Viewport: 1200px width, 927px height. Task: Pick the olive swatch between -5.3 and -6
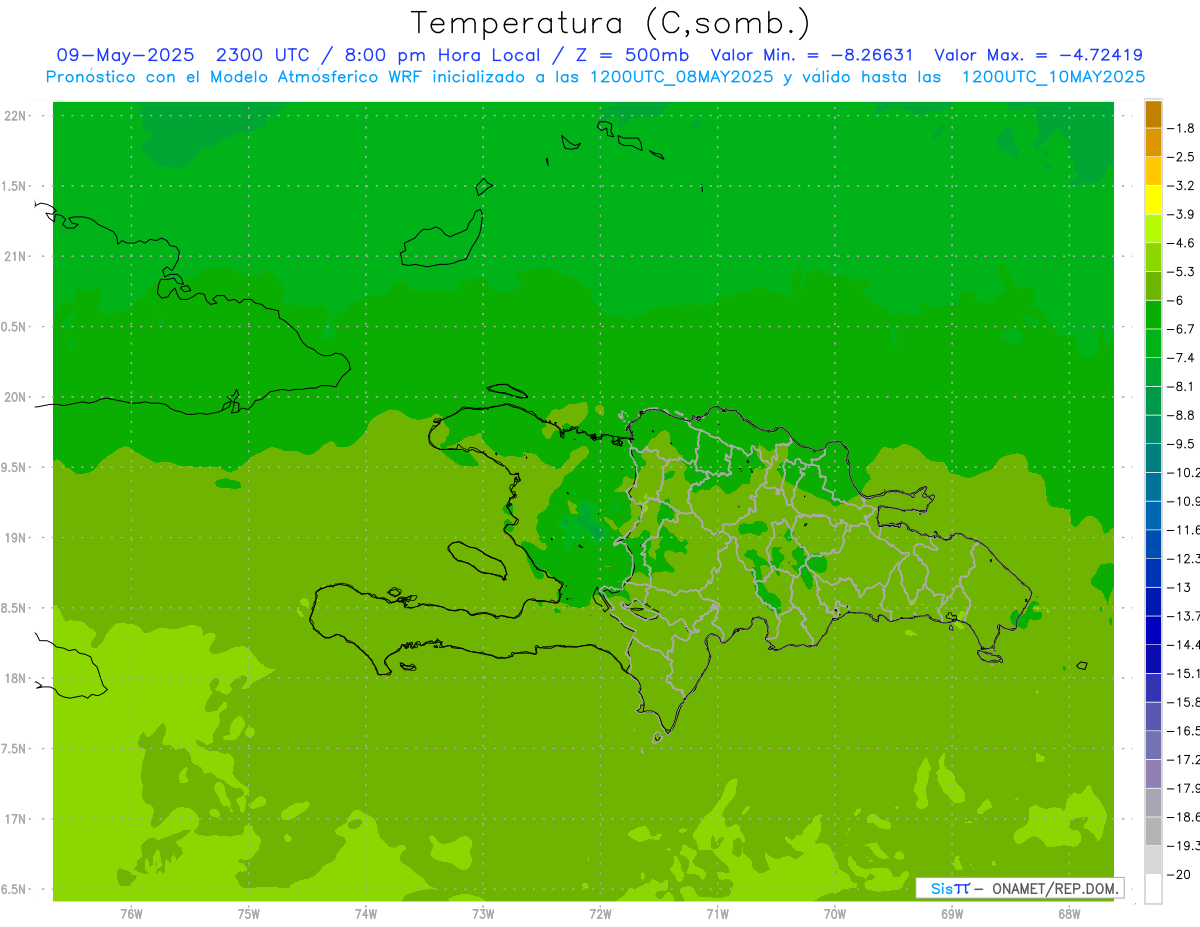coord(1153,286)
